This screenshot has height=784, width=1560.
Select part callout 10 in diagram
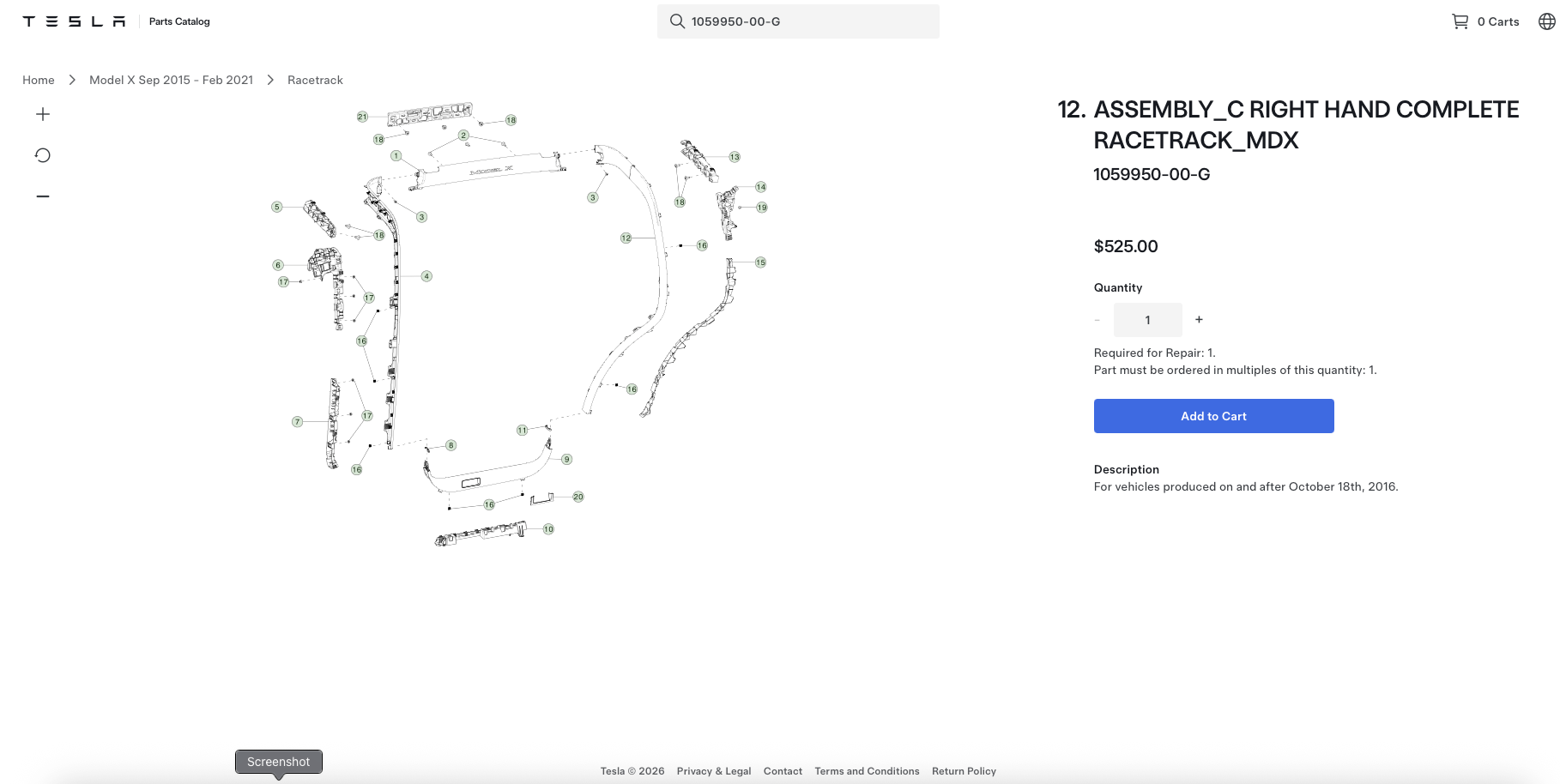[x=548, y=529]
